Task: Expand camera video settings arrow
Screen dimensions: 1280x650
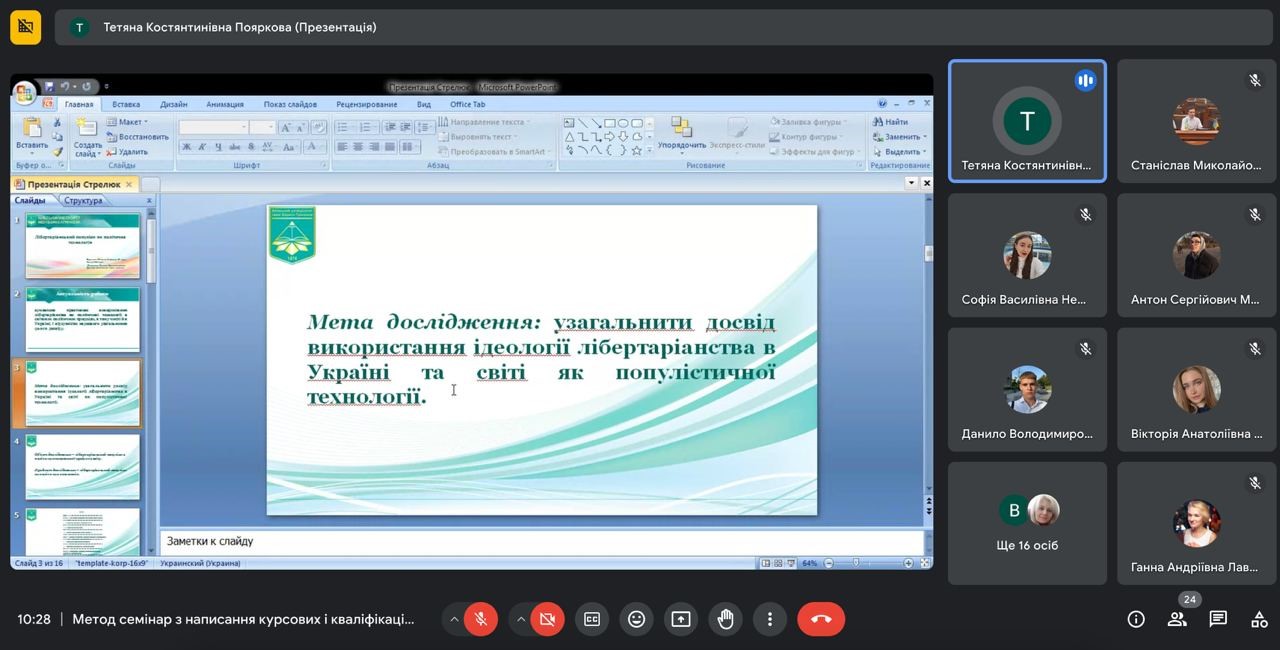Action: pos(521,619)
